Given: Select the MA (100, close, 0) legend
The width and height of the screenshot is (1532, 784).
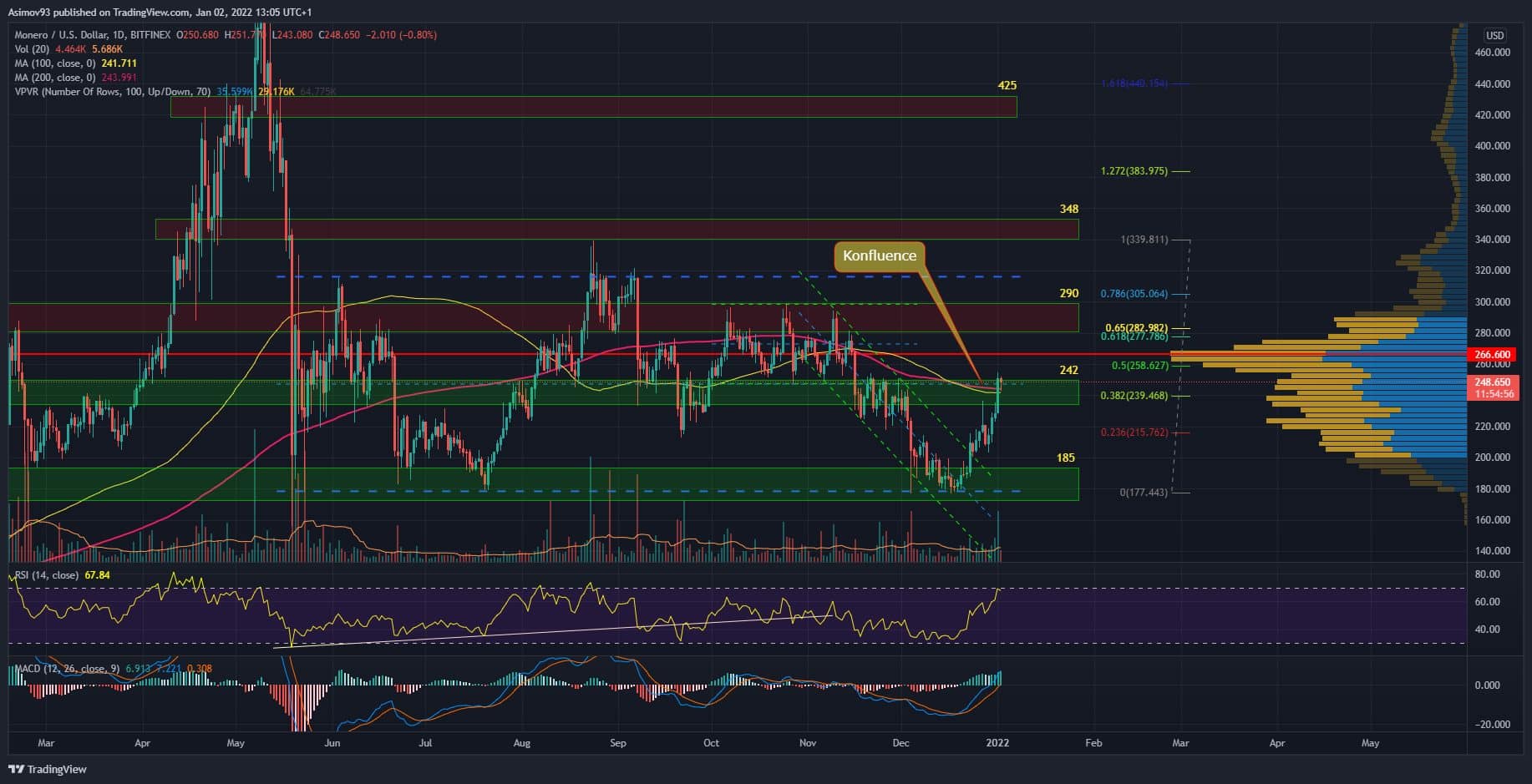Looking at the screenshot, I should coord(56,63).
